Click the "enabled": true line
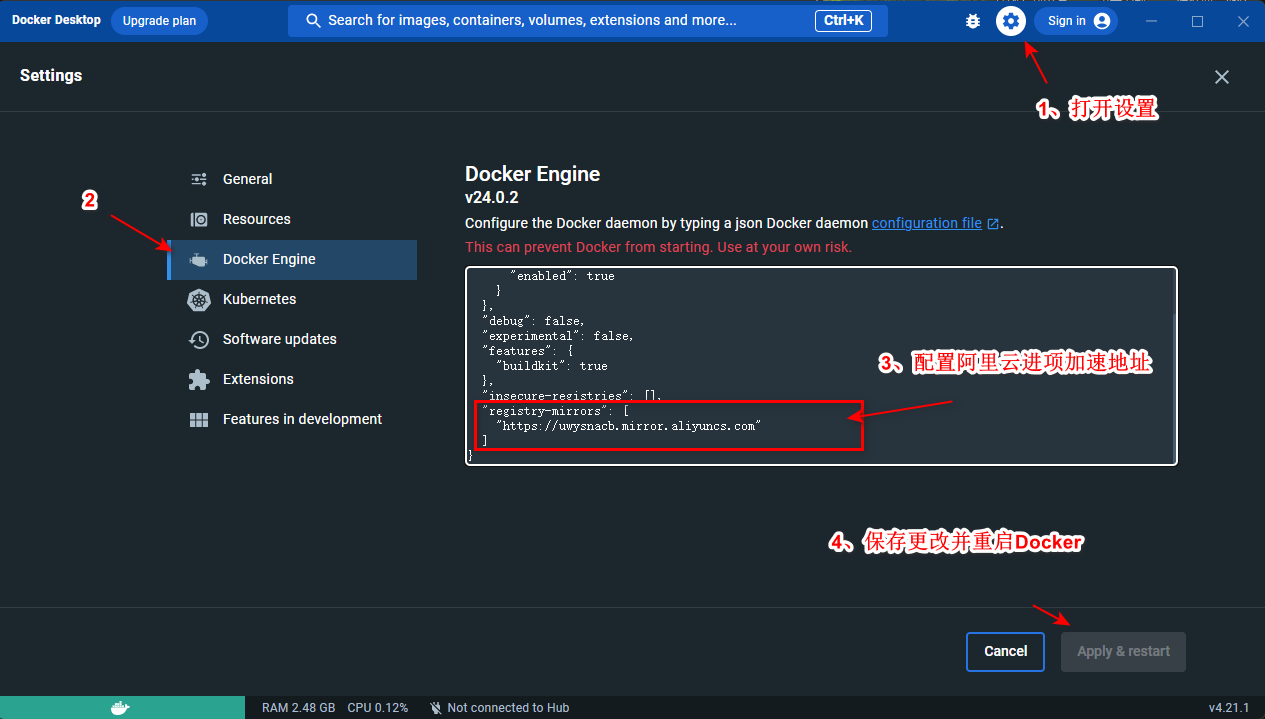 pos(562,275)
